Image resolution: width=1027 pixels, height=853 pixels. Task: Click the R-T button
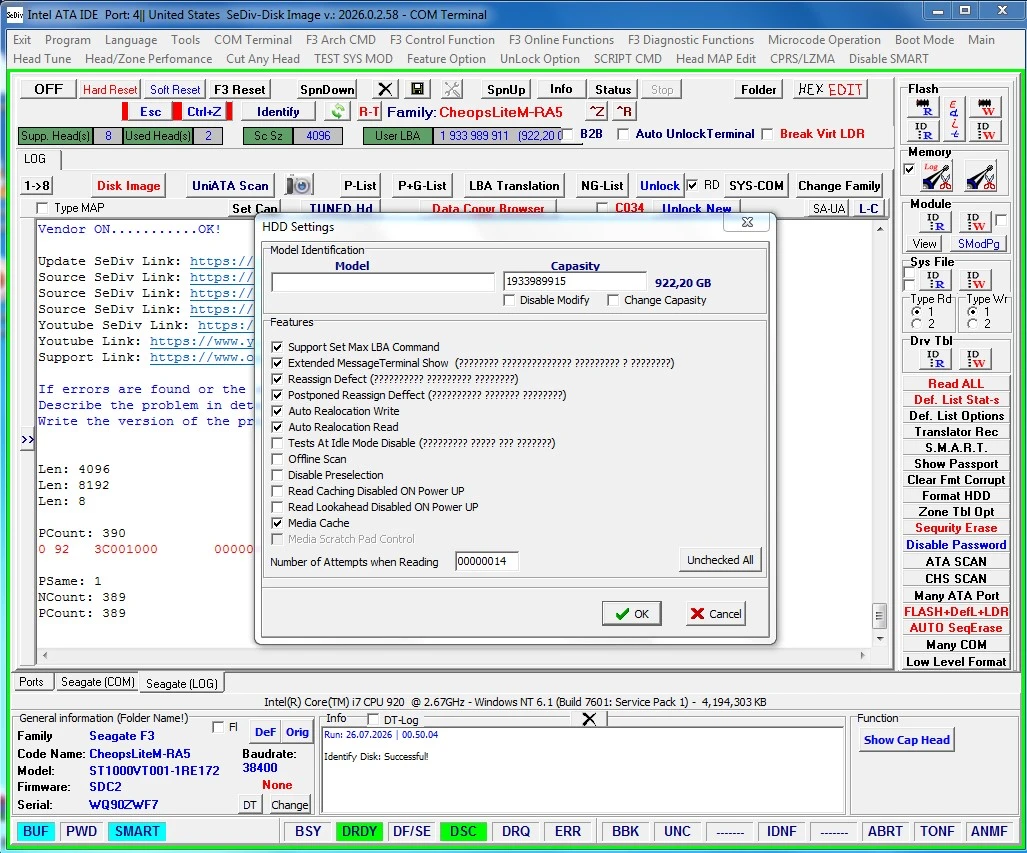pyautogui.click(x=369, y=111)
